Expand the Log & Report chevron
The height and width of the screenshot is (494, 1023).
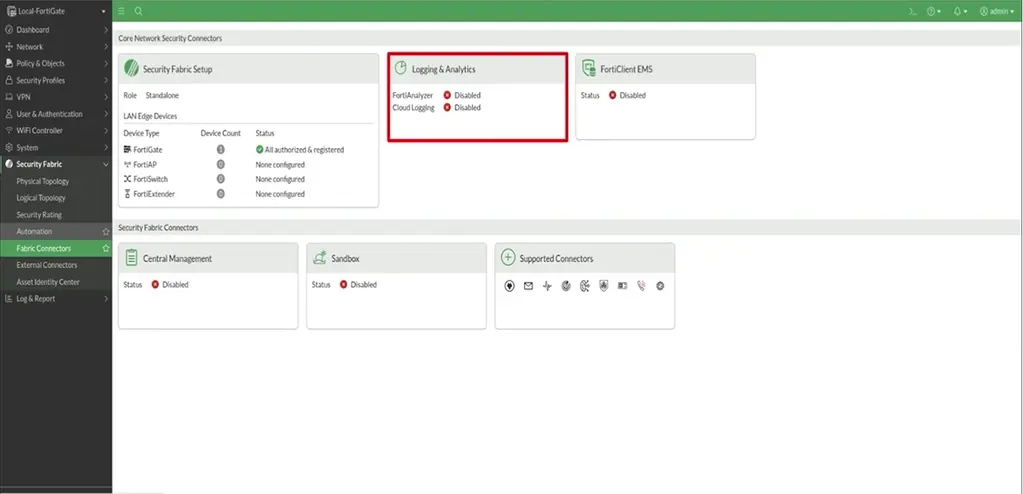point(106,299)
